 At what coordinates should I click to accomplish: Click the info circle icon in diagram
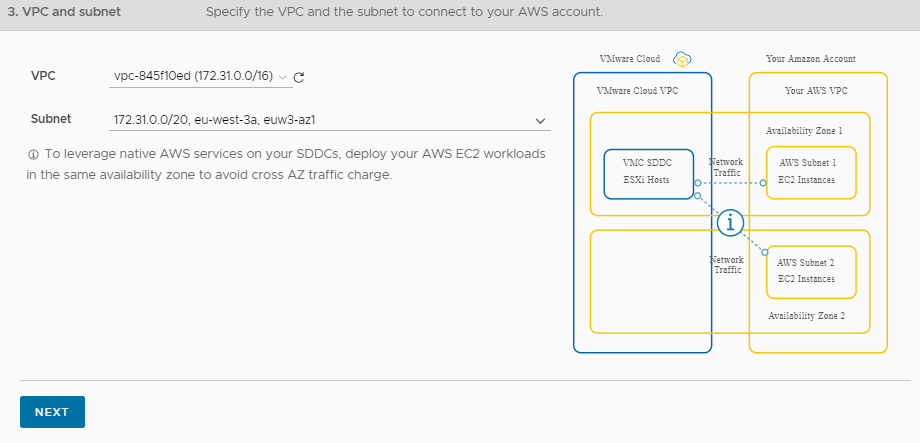click(730, 222)
